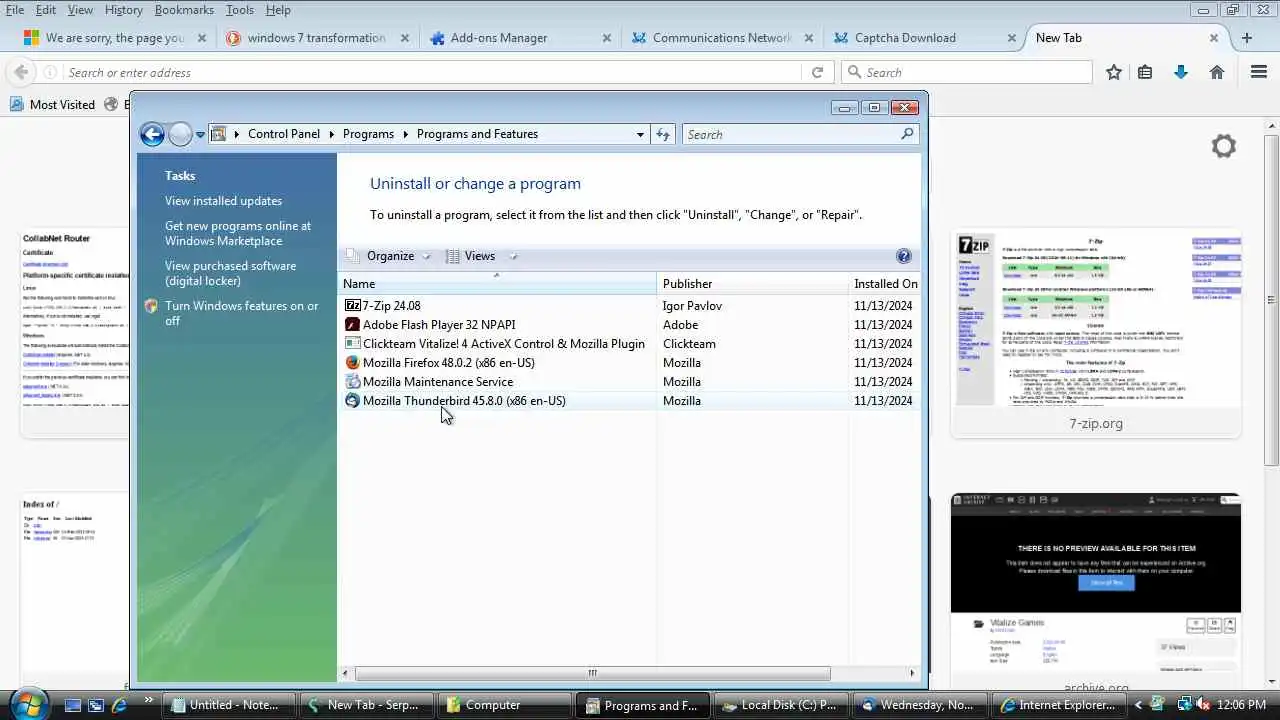Click Firefox reload button in address bar
This screenshot has width=1280, height=720.
tap(817, 72)
